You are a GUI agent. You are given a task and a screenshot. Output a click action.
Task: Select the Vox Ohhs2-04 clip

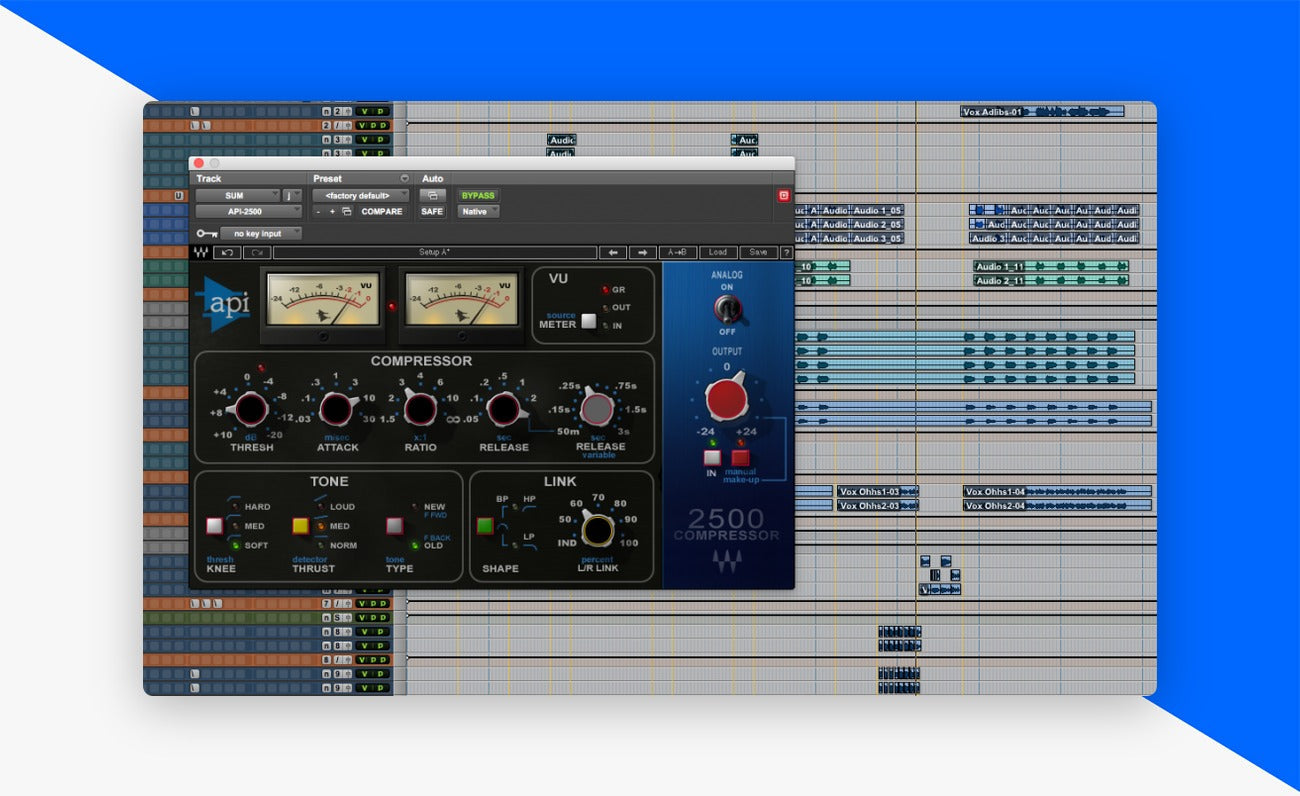pyautogui.click(x=1057, y=505)
